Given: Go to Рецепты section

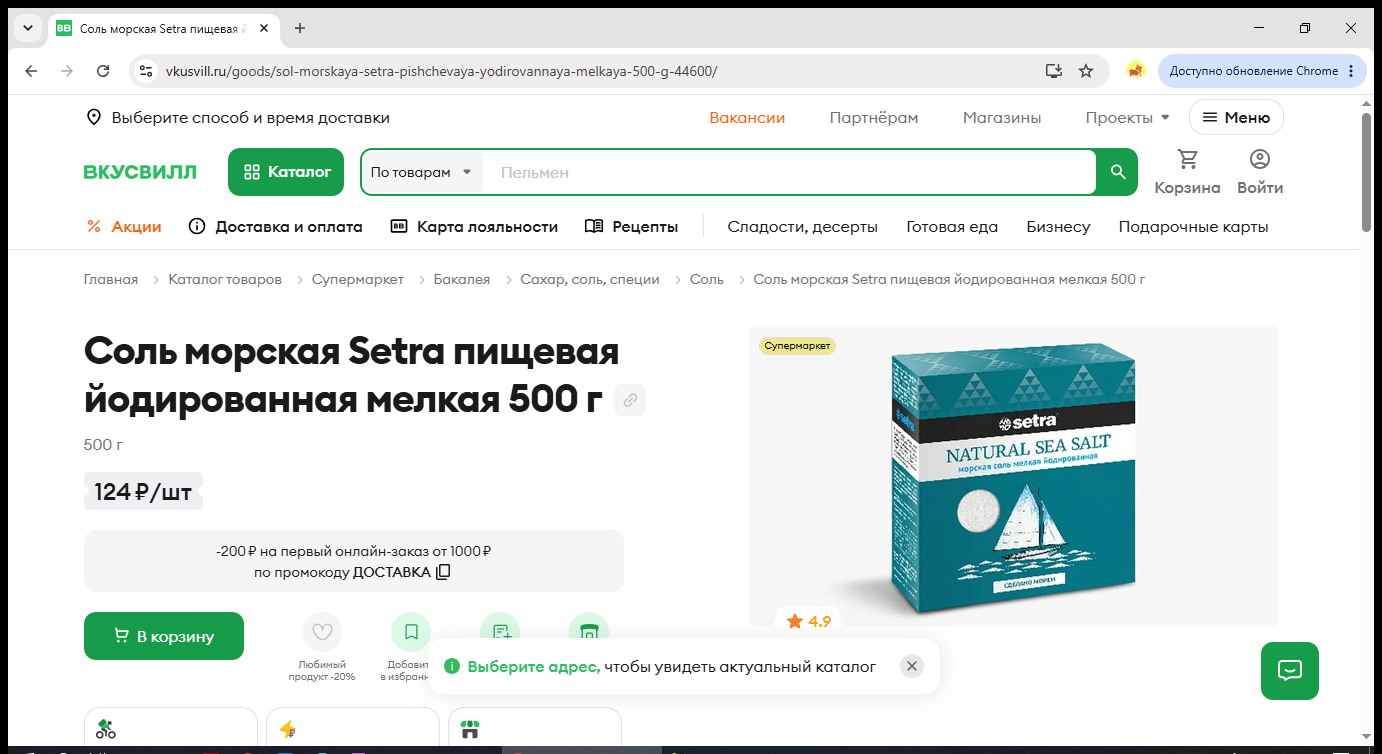Looking at the screenshot, I should [631, 227].
